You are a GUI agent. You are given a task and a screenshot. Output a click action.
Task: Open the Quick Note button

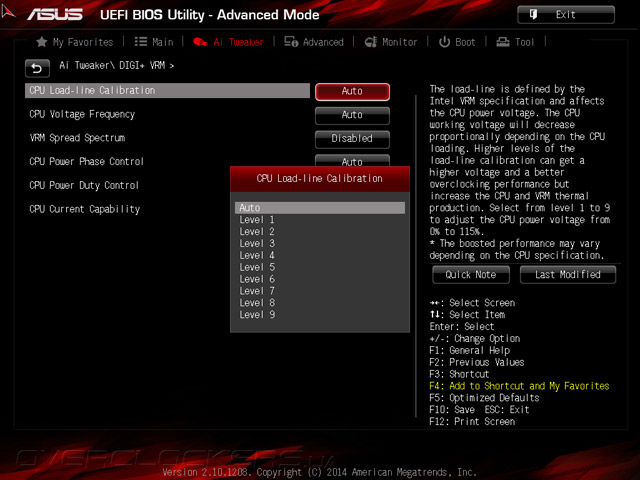471,275
